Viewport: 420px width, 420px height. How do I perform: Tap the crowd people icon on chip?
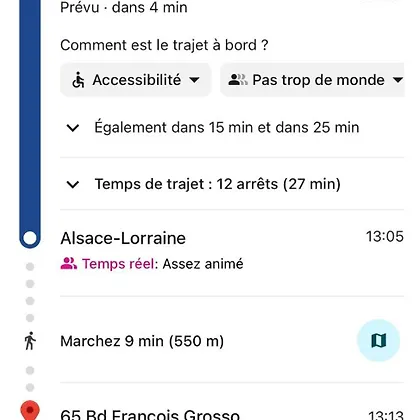click(x=238, y=80)
